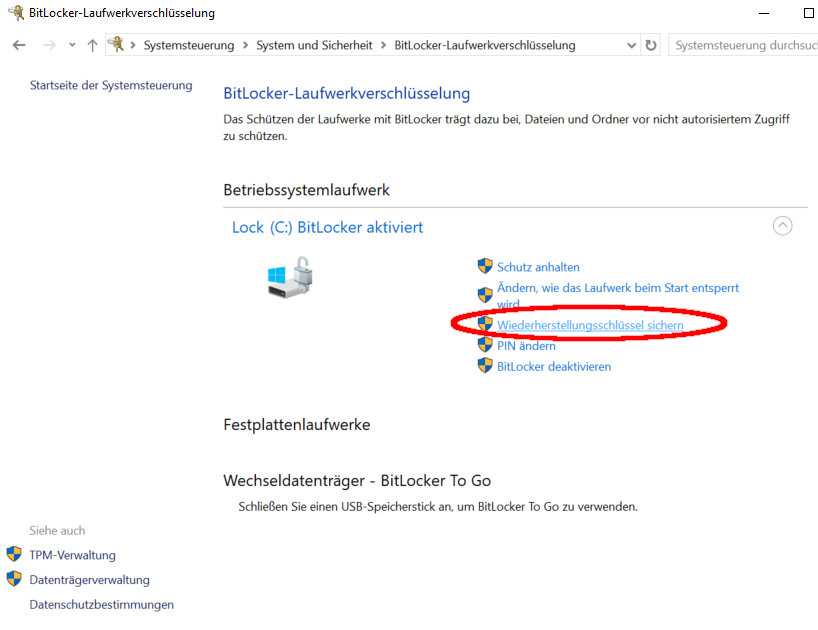Expand chevron before the Systemsteuerung breadcrumb
Screen dimensions: 818x630
(133, 45)
